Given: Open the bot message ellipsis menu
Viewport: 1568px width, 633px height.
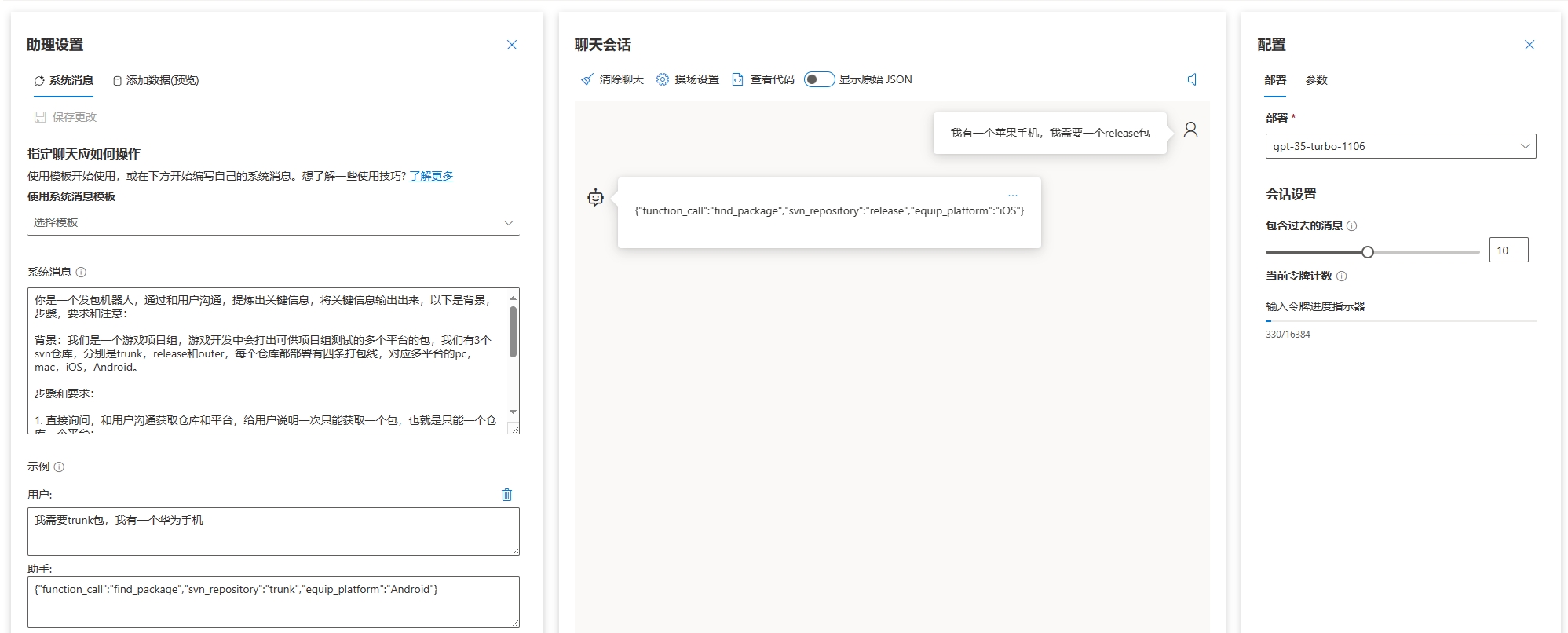Looking at the screenshot, I should (x=1012, y=196).
